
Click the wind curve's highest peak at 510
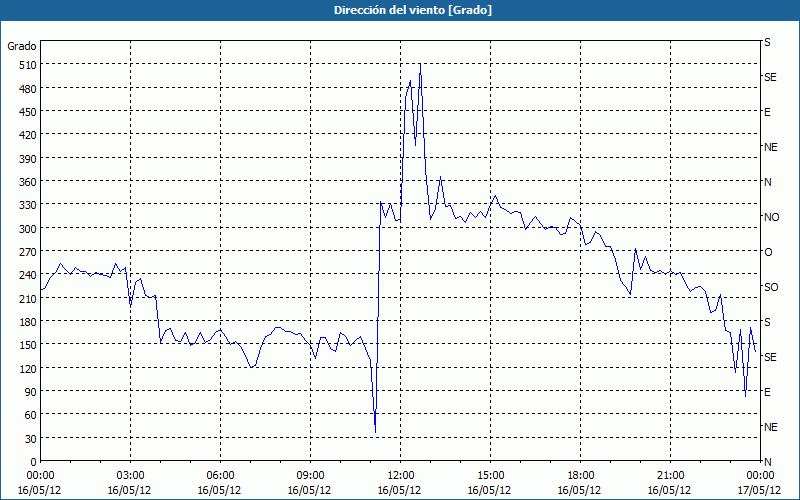point(420,64)
